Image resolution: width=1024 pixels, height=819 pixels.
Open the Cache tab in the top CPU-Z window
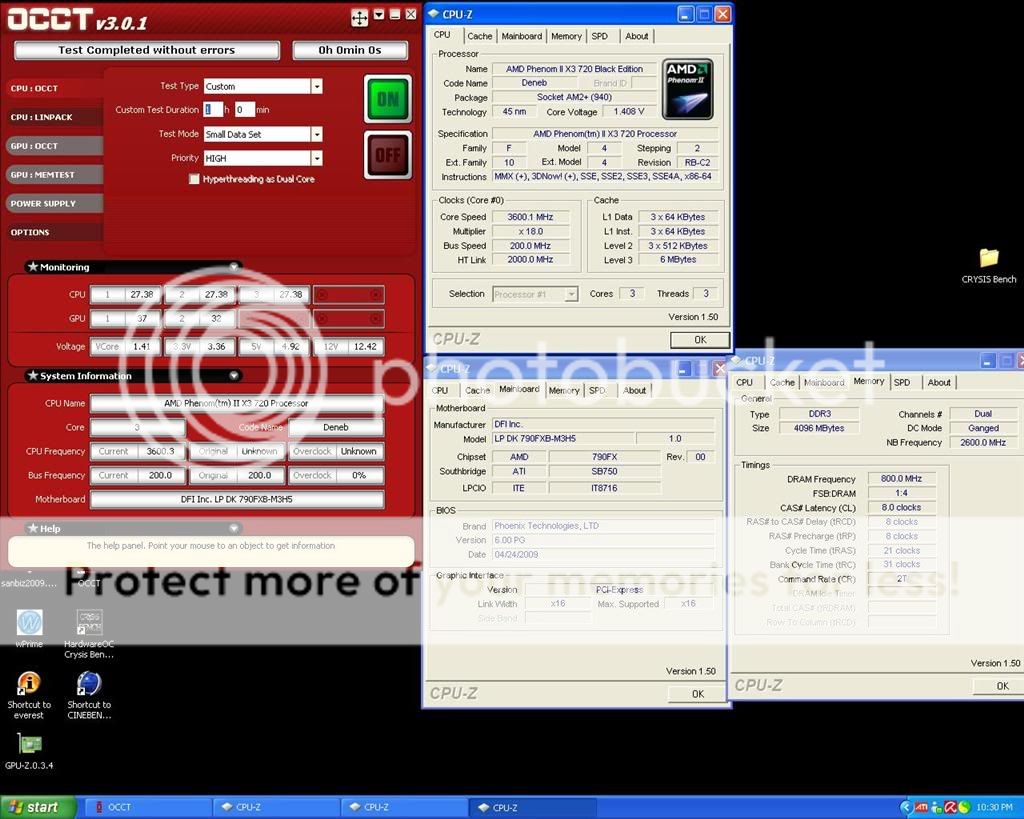click(479, 36)
